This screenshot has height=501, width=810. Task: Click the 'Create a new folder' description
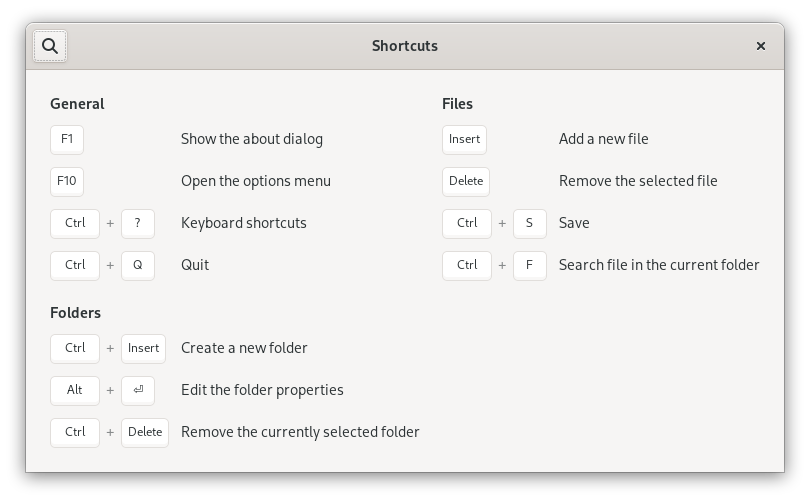click(244, 348)
